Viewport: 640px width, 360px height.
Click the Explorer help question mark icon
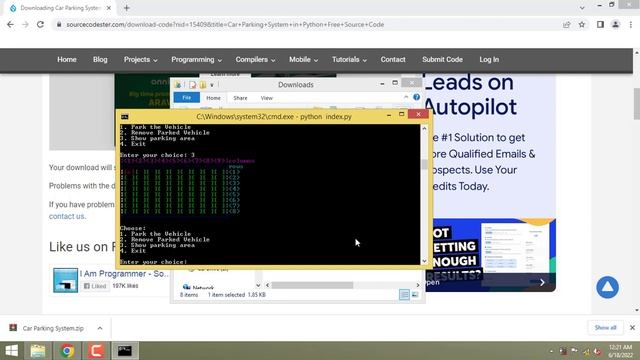416,97
